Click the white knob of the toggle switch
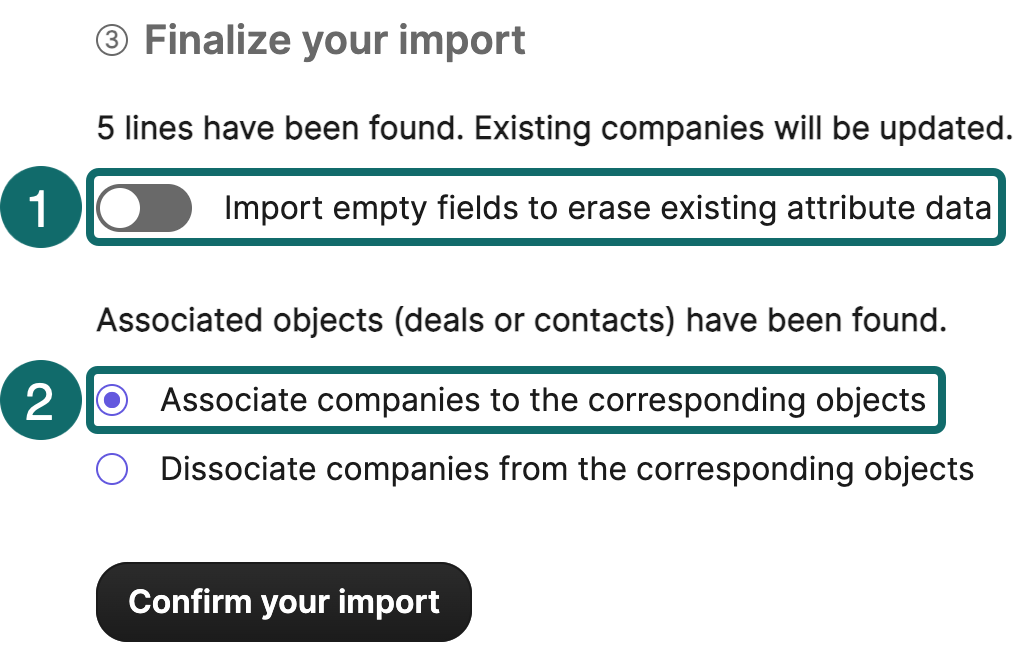Image resolution: width=1032 pixels, height=666 pixels. (120, 208)
